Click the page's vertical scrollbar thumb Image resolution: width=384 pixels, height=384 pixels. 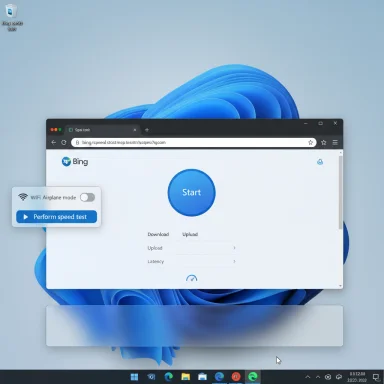click(x=340, y=192)
